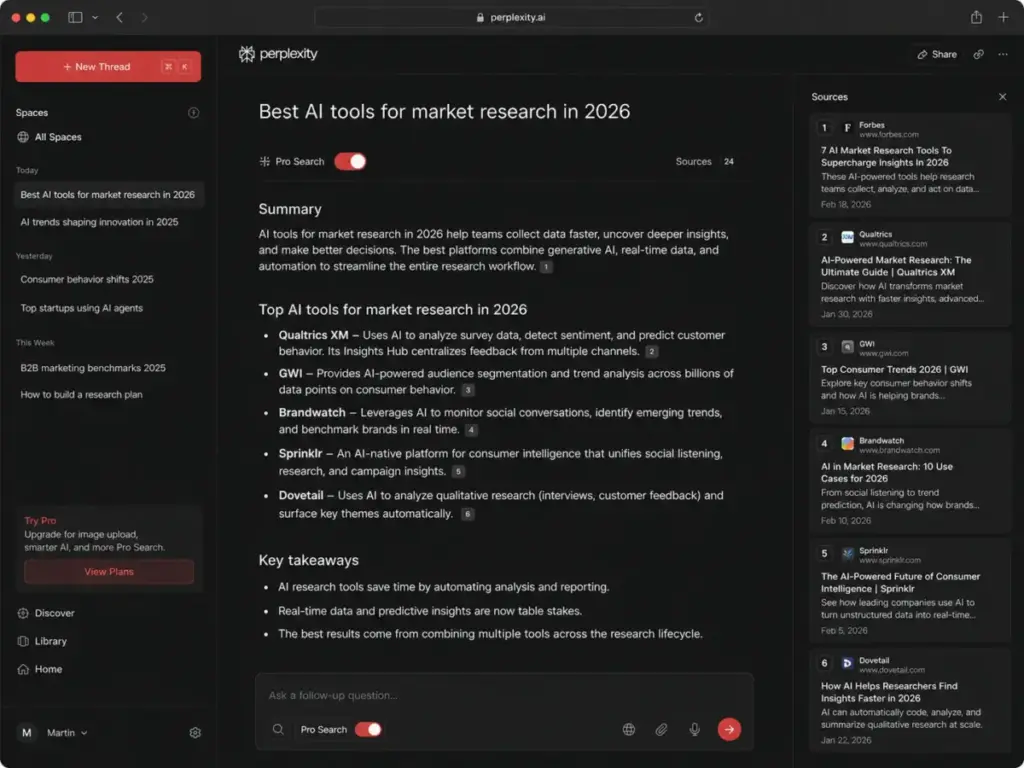Viewport: 1024px width, 768px height.
Task: Open Sprinklr AI-Powered Future source card
Action: (x=910, y=591)
